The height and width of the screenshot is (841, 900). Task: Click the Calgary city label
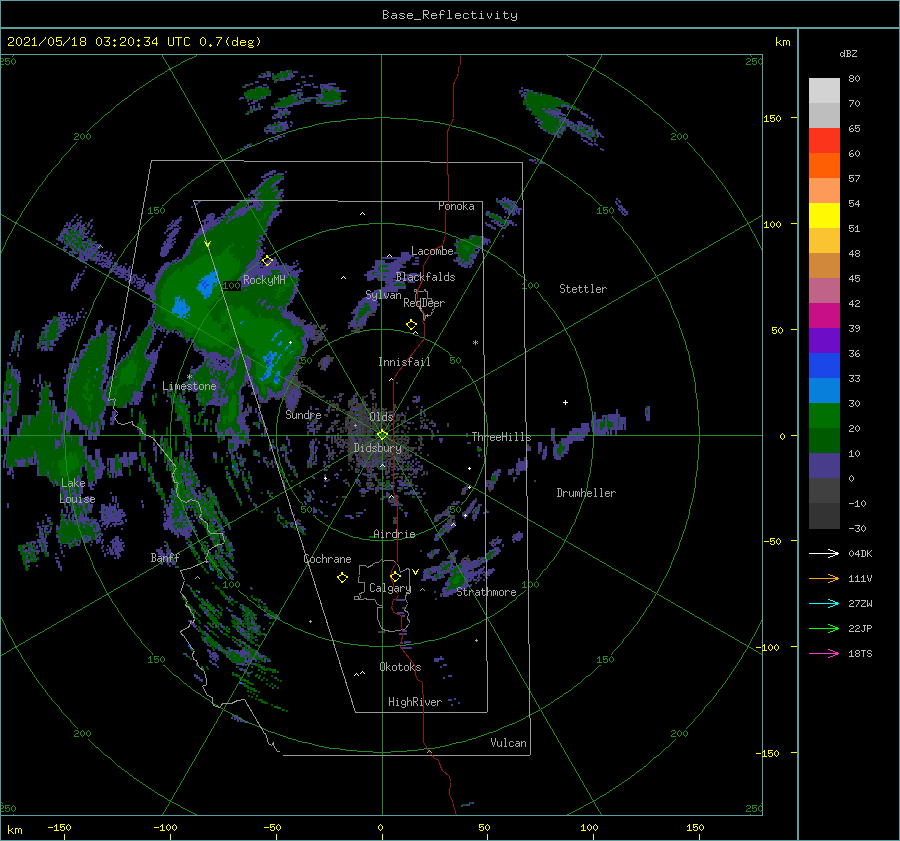(x=390, y=588)
